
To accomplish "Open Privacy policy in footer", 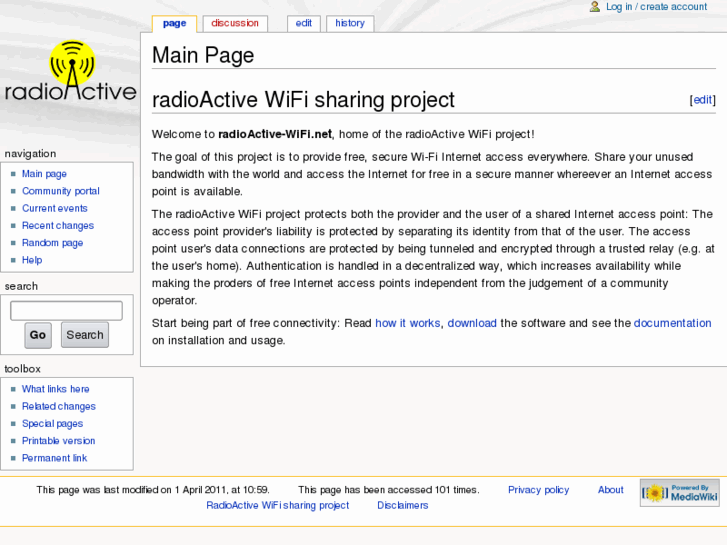I will pos(538,490).
